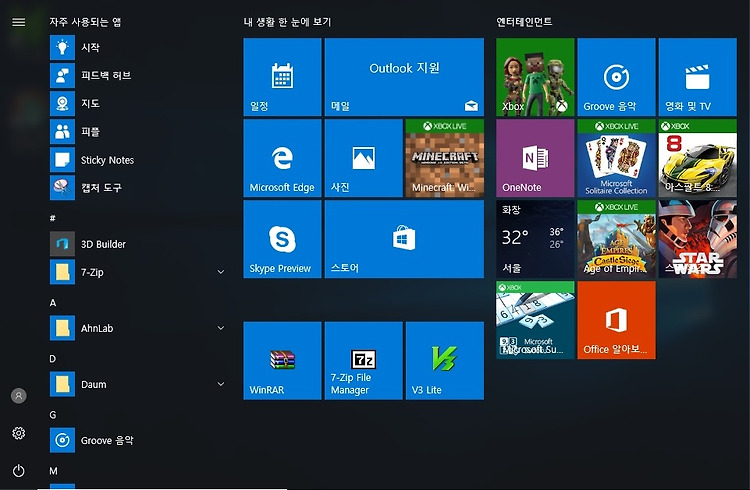This screenshot has height=490, width=750.
Task: Launch the OneNote tile
Action: coord(535,158)
